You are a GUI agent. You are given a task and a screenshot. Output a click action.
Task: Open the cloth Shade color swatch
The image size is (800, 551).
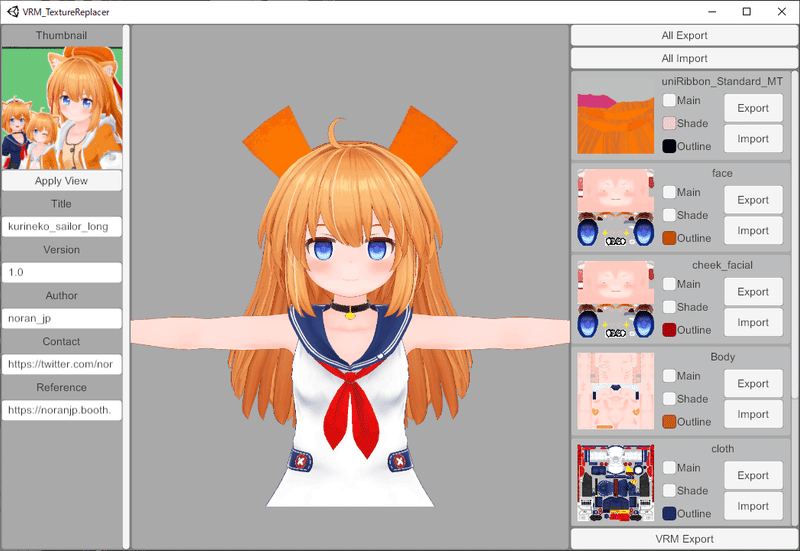point(669,490)
